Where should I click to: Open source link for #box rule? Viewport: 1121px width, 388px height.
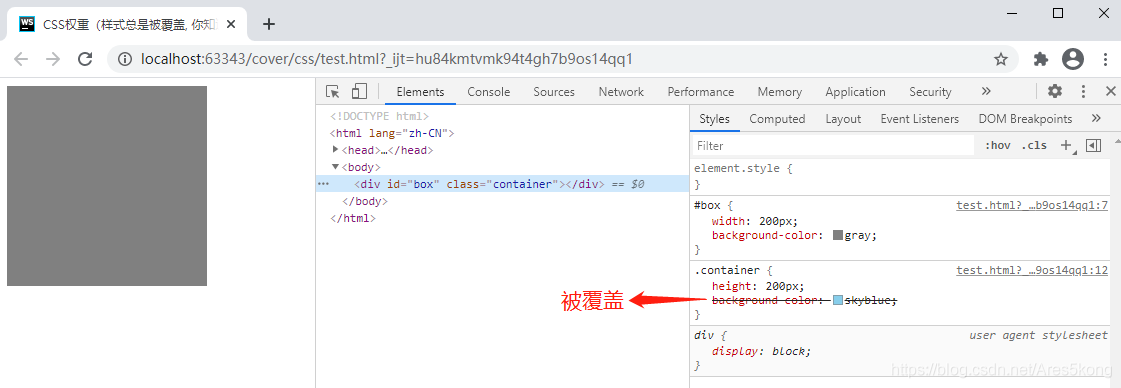click(1032, 206)
